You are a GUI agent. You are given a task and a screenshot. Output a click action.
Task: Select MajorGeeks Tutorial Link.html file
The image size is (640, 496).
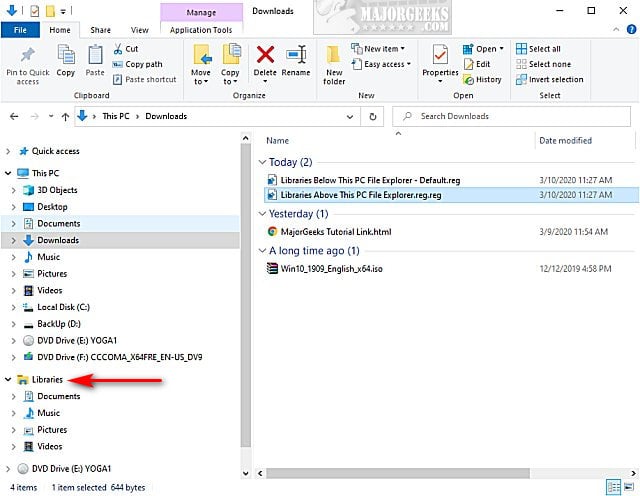(336, 232)
